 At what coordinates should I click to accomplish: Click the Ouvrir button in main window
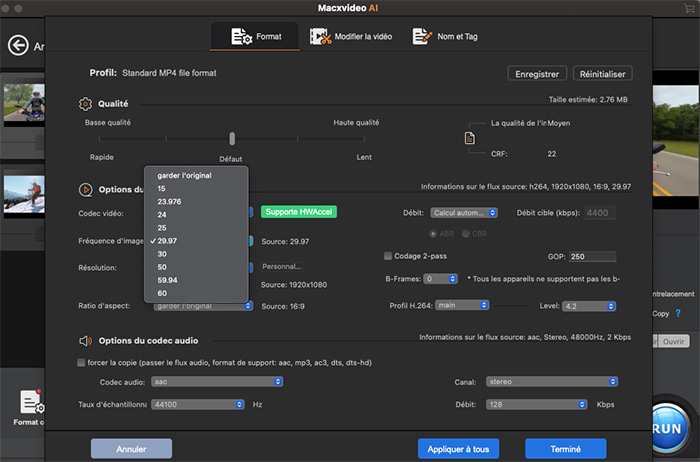(673, 341)
